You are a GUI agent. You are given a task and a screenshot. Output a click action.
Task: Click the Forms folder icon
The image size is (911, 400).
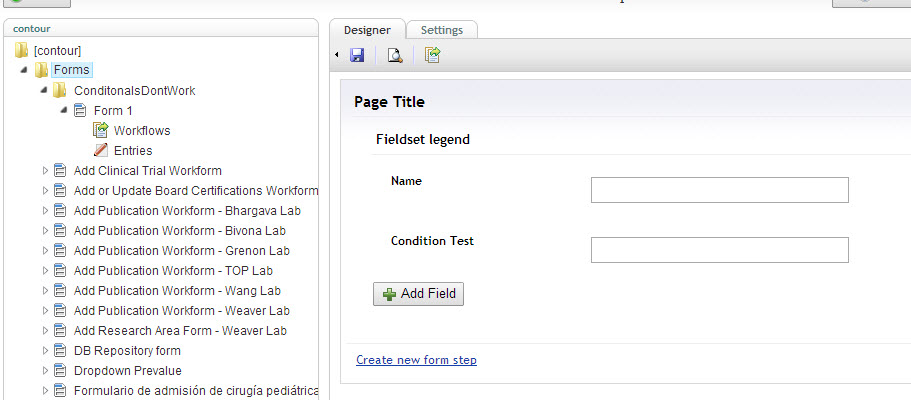41,70
